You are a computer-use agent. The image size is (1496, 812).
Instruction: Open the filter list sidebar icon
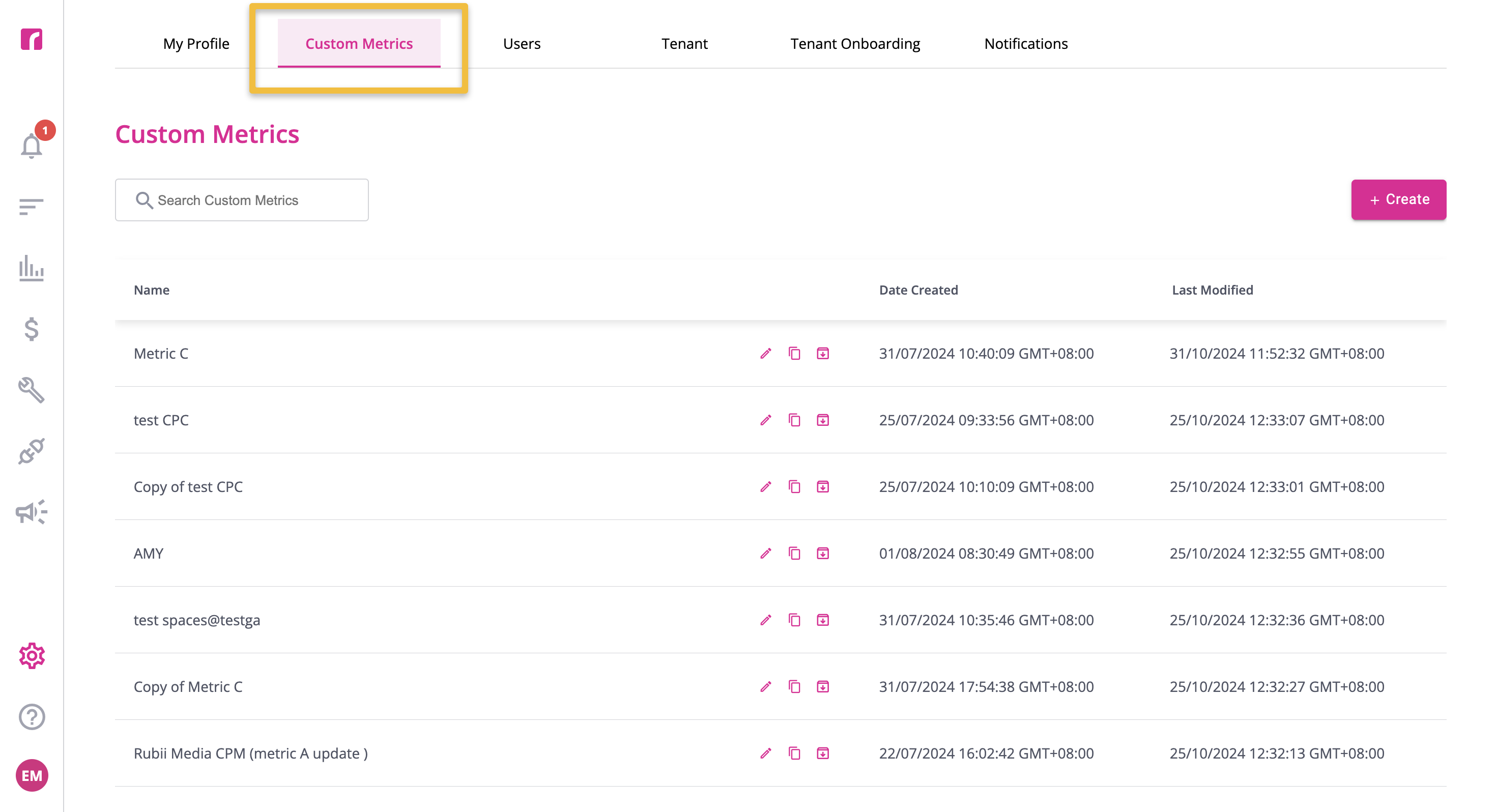(32, 207)
